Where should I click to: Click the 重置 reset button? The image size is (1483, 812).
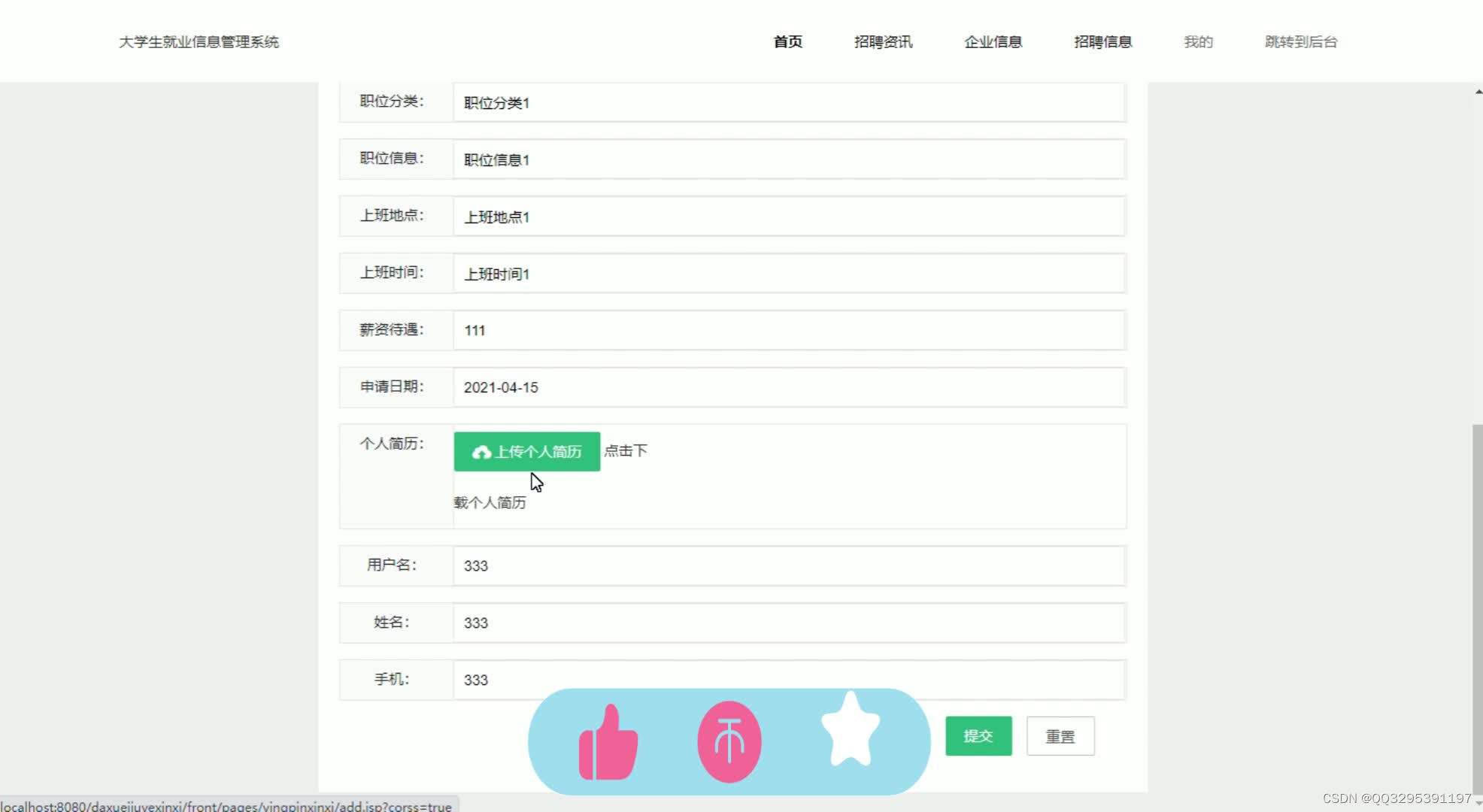[1060, 736]
